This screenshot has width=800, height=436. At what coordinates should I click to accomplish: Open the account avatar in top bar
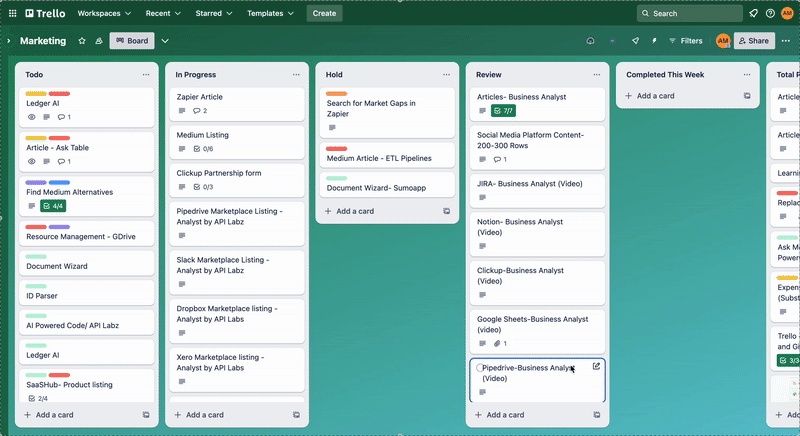(x=787, y=13)
